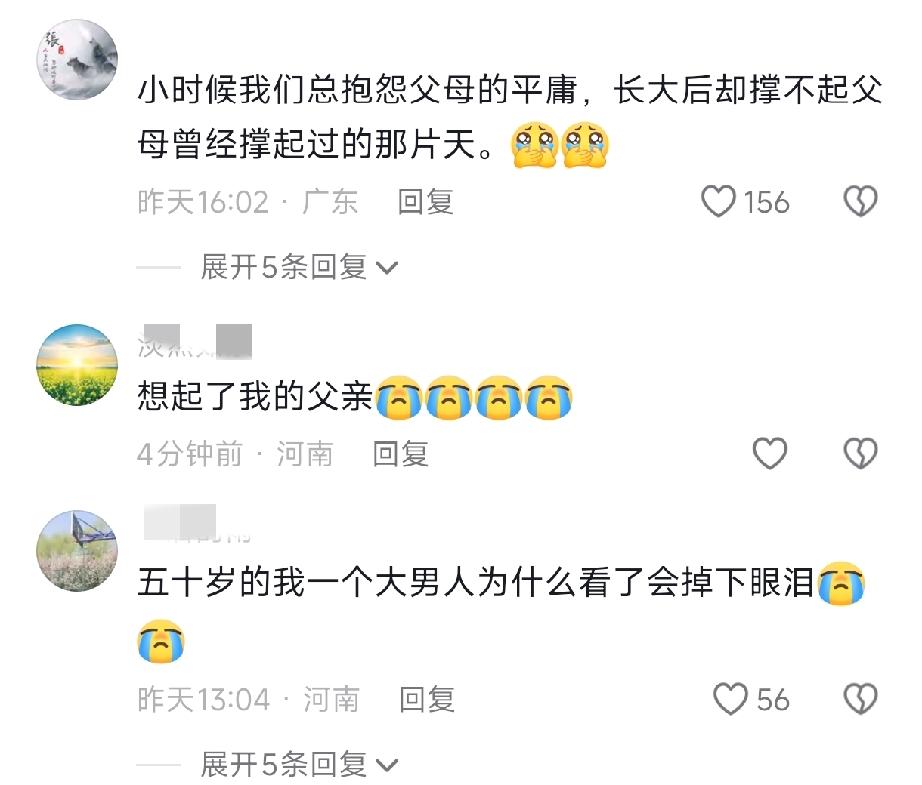
Task: Tap broken heart on 想起了我的父亲 comment
Action: [860, 453]
